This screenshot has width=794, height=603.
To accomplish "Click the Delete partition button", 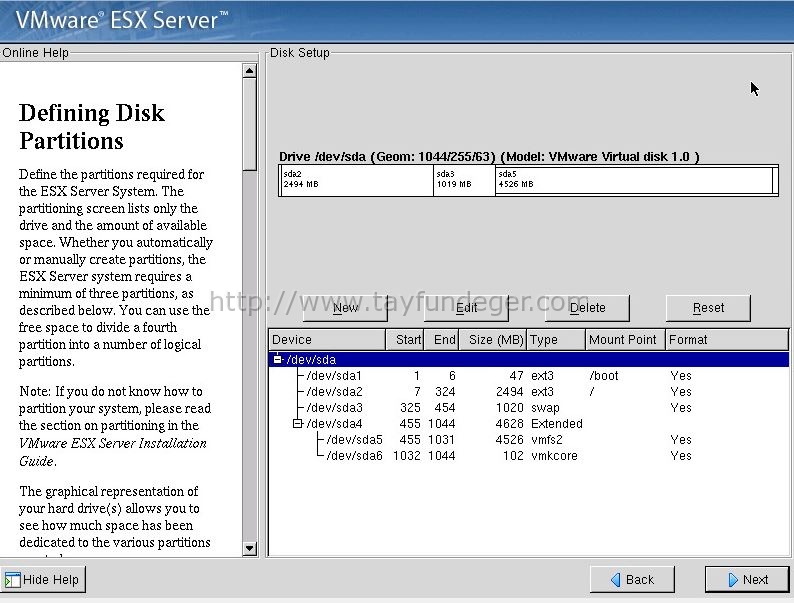I will 587,308.
